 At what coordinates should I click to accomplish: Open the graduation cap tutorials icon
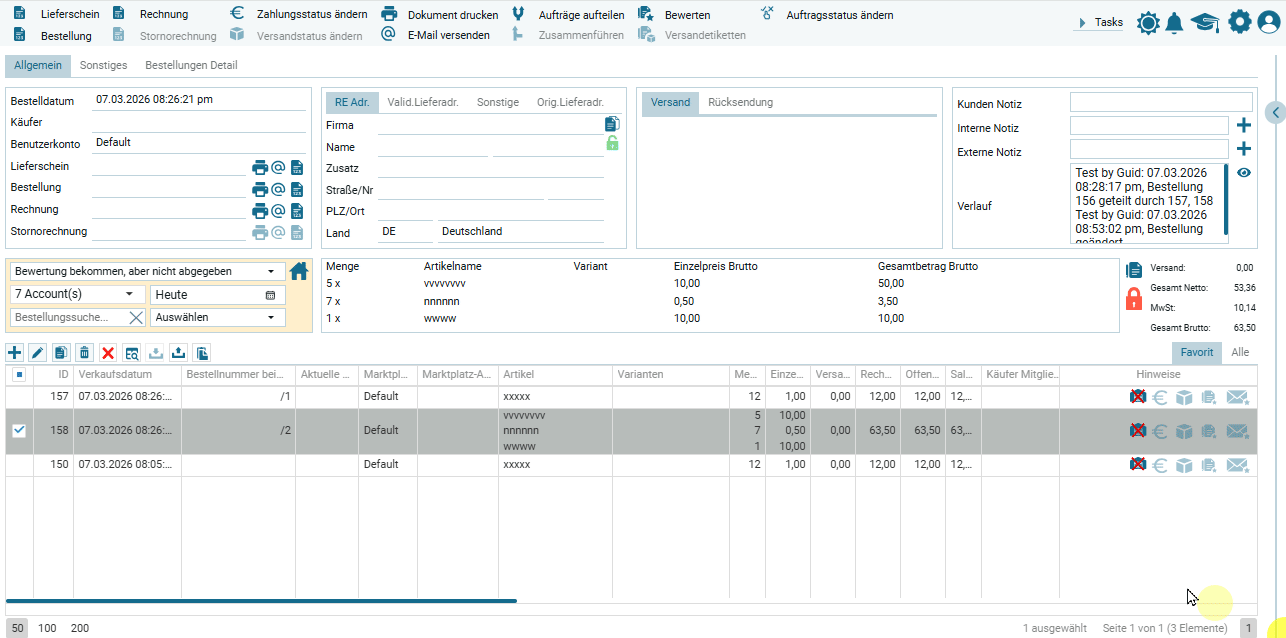[1205, 23]
